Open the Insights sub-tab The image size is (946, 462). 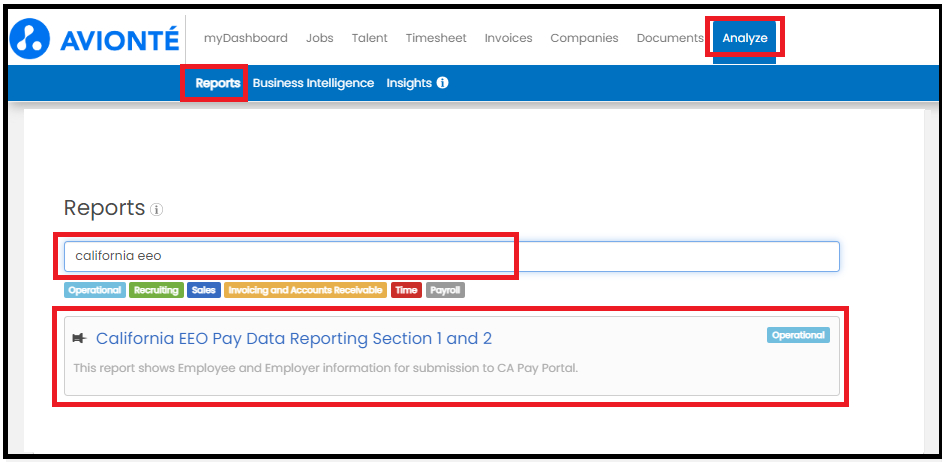pos(409,83)
